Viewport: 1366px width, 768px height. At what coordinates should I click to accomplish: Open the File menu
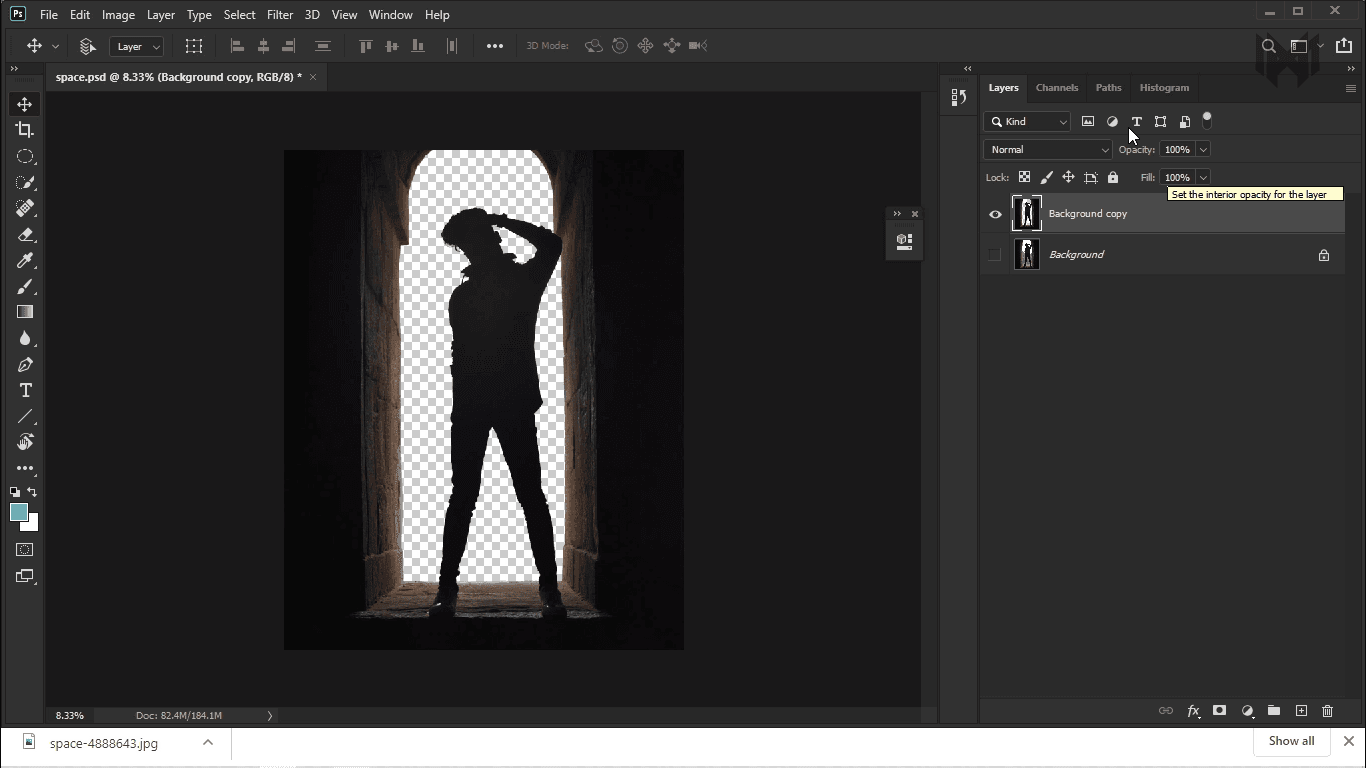click(x=49, y=15)
